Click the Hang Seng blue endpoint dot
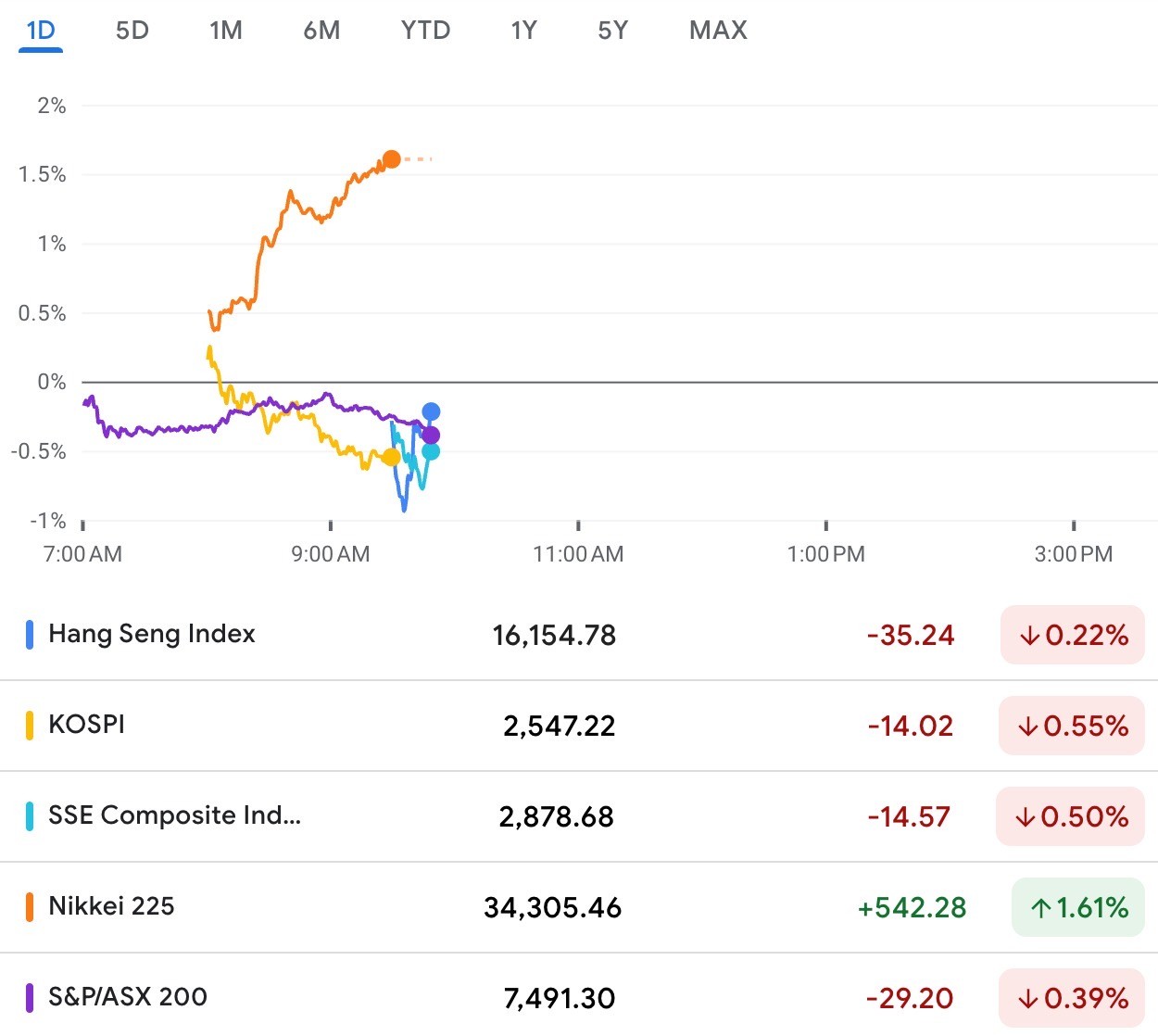The width and height of the screenshot is (1158, 1036). (431, 411)
